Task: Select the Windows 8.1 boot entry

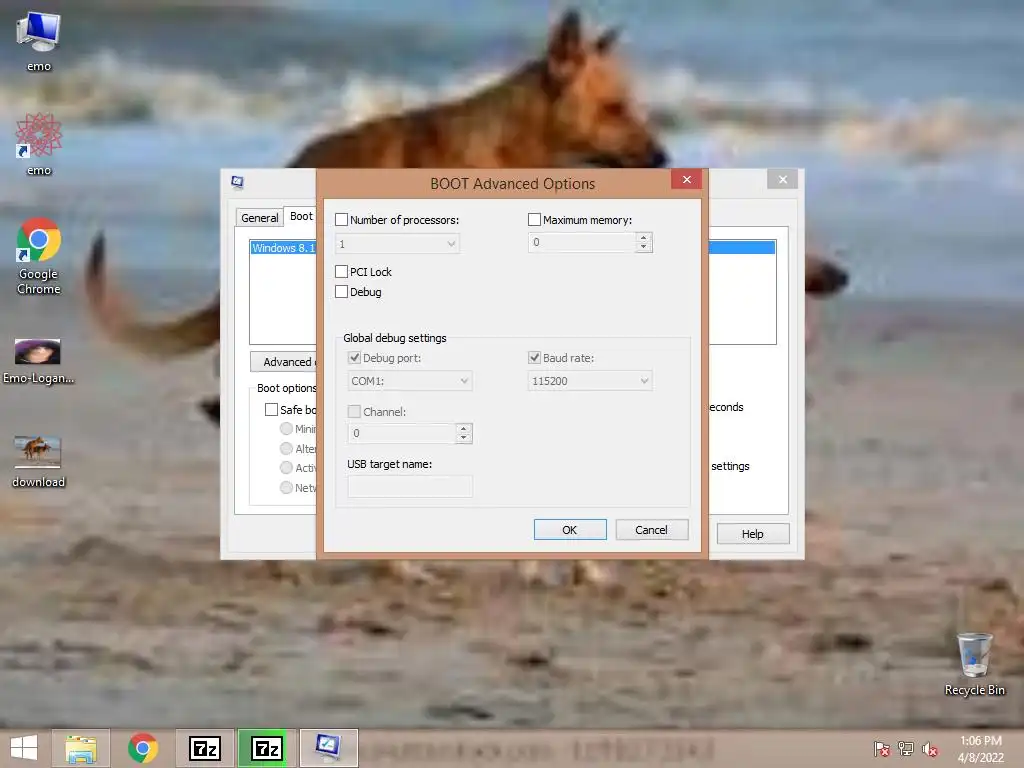Action: coord(283,248)
